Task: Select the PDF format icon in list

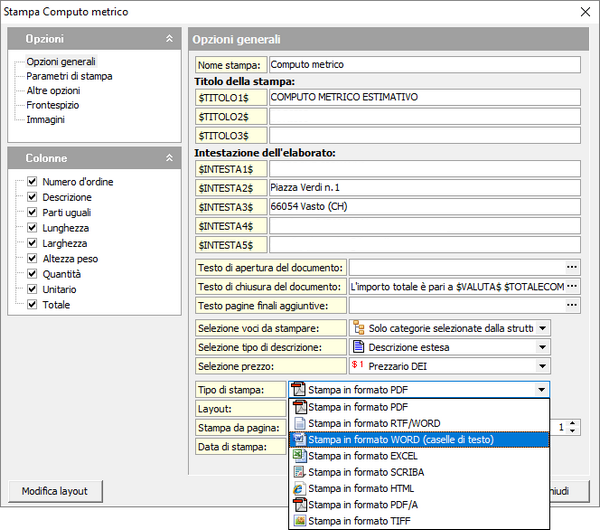Action: click(298, 407)
